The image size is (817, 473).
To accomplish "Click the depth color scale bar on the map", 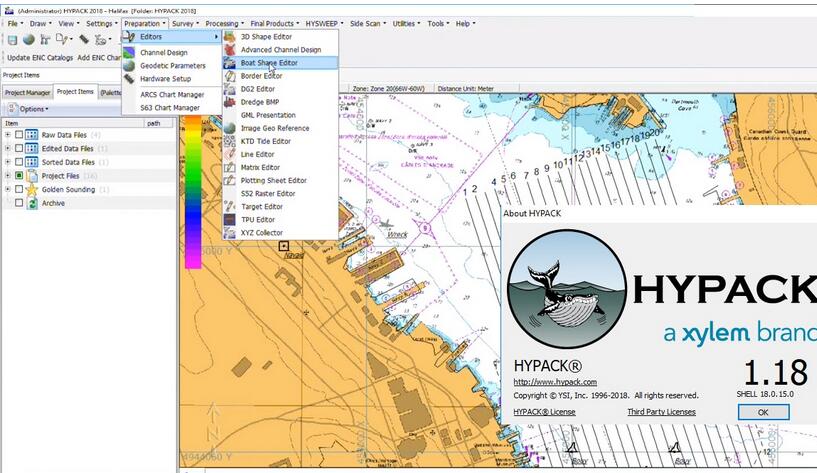I will pos(193,193).
